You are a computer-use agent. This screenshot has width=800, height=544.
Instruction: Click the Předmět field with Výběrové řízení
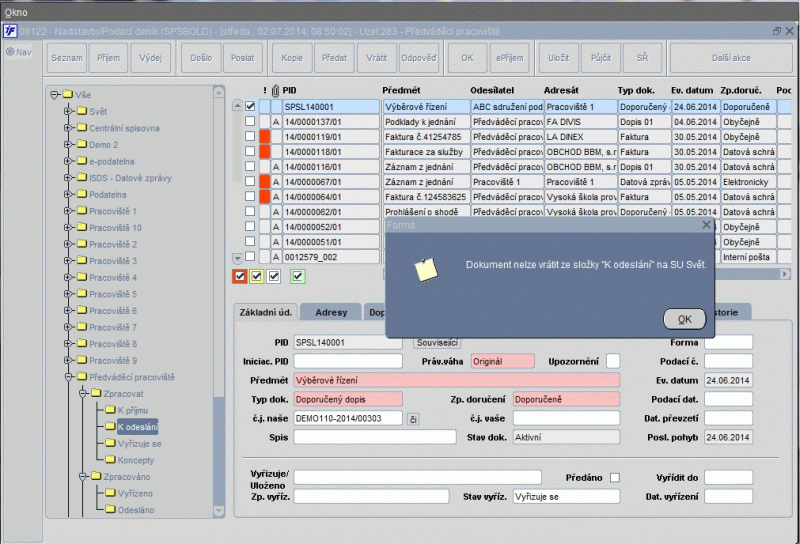[457, 380]
